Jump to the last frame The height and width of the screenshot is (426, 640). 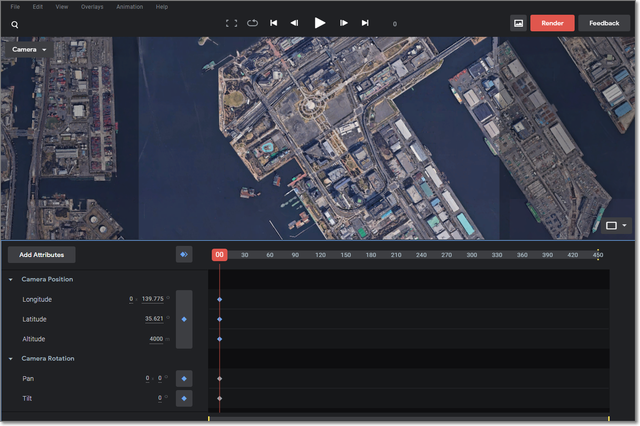tap(365, 23)
